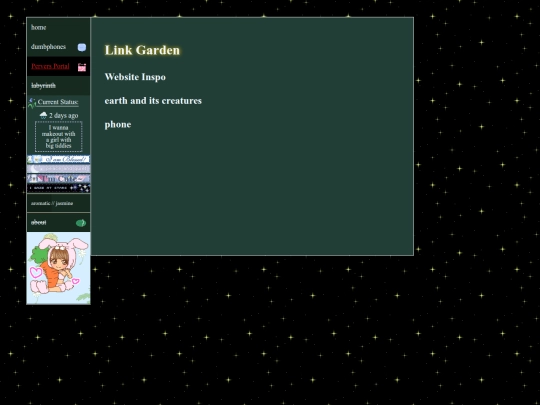Expand the Website Inspo section
Image resolution: width=540 pixels, height=405 pixels.
click(x=135, y=77)
